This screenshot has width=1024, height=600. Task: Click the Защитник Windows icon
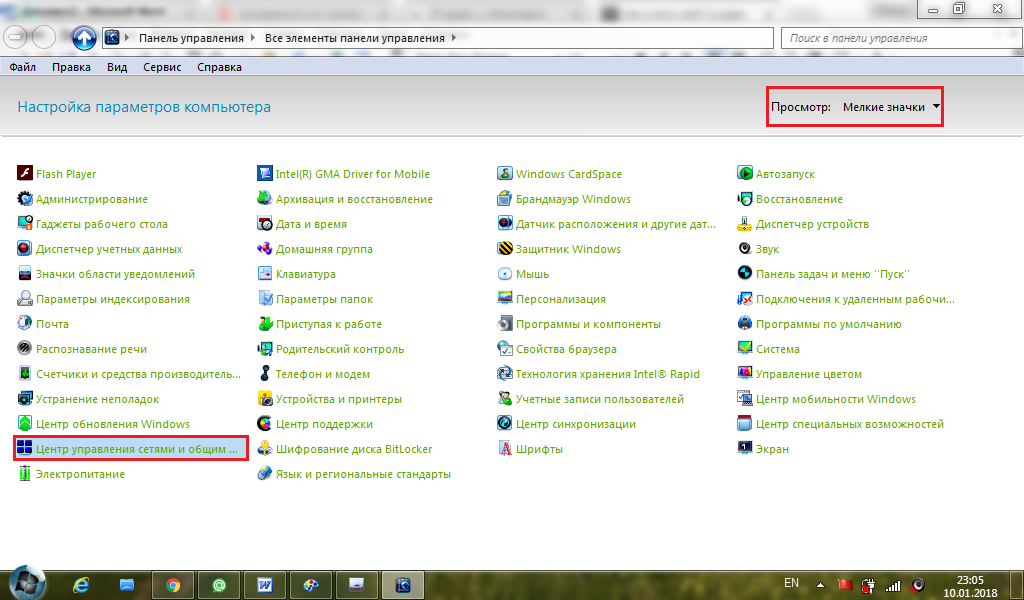(505, 248)
